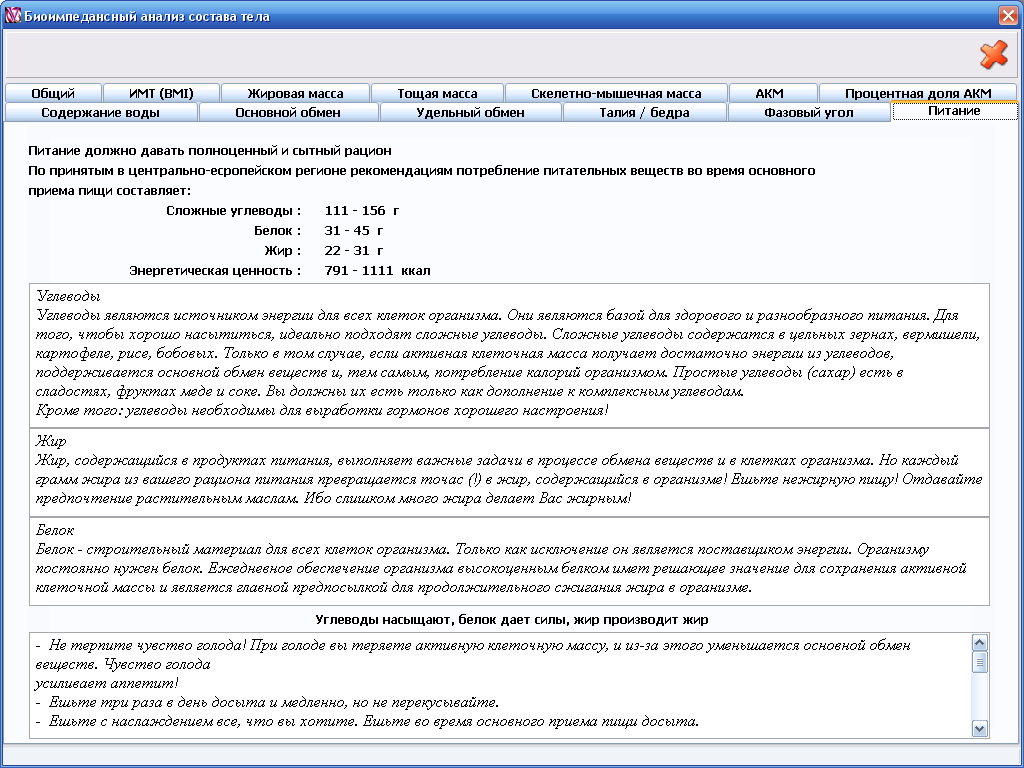The image size is (1024, 768).
Task: Click the line усиливает аппетит!
Action: click(x=106, y=684)
